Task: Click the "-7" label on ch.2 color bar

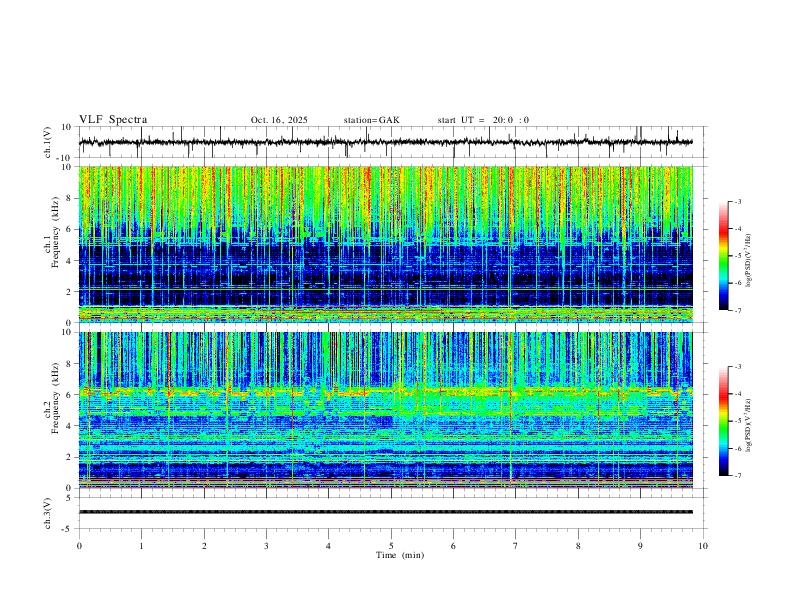Action: coord(737,476)
